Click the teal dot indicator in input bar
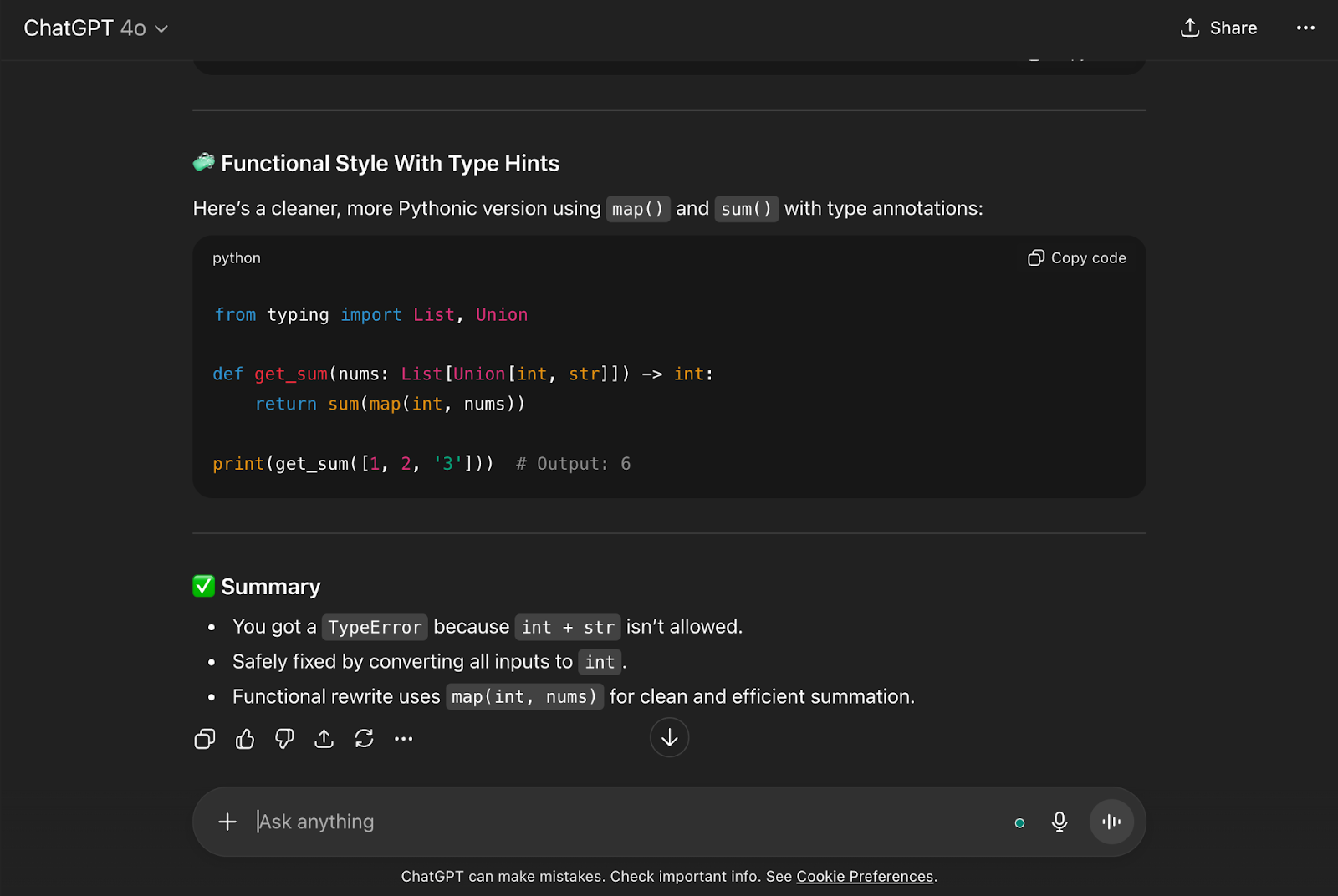 coord(1019,823)
